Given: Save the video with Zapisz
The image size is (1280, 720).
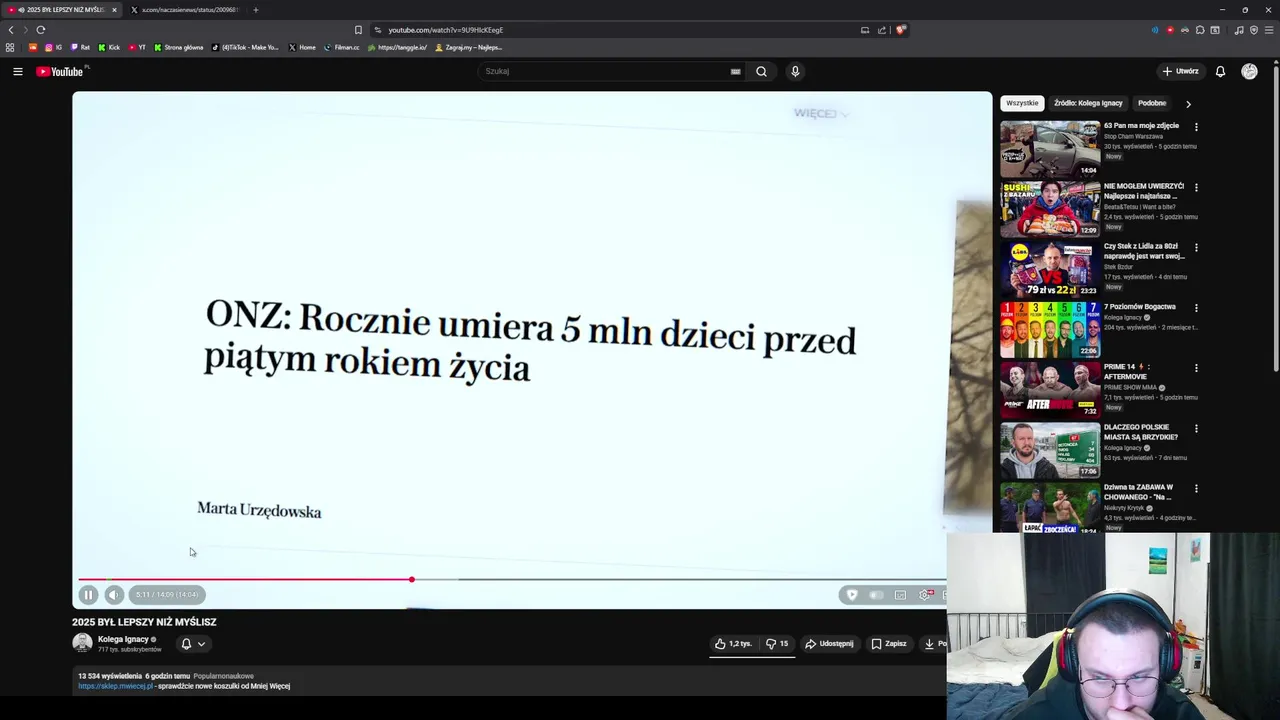Looking at the screenshot, I should pos(888,644).
